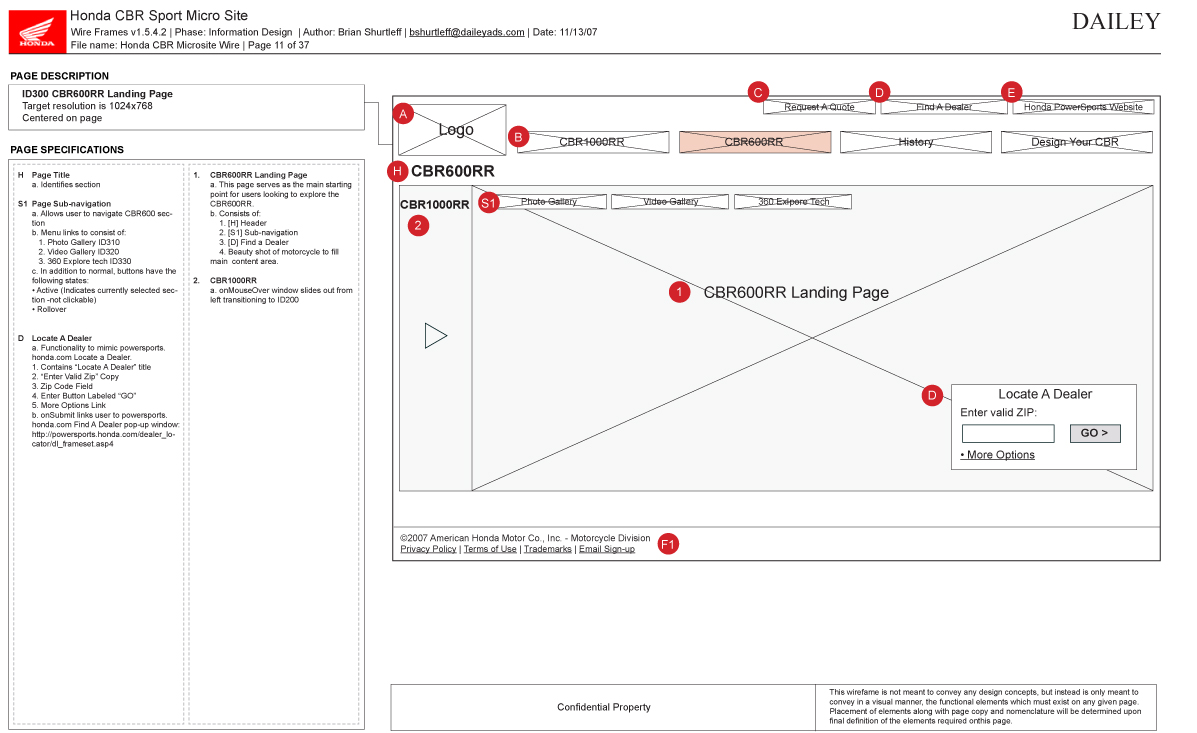This screenshot has height=733, width=1197.
Task: Click the red C annotation marker
Action: click(758, 93)
